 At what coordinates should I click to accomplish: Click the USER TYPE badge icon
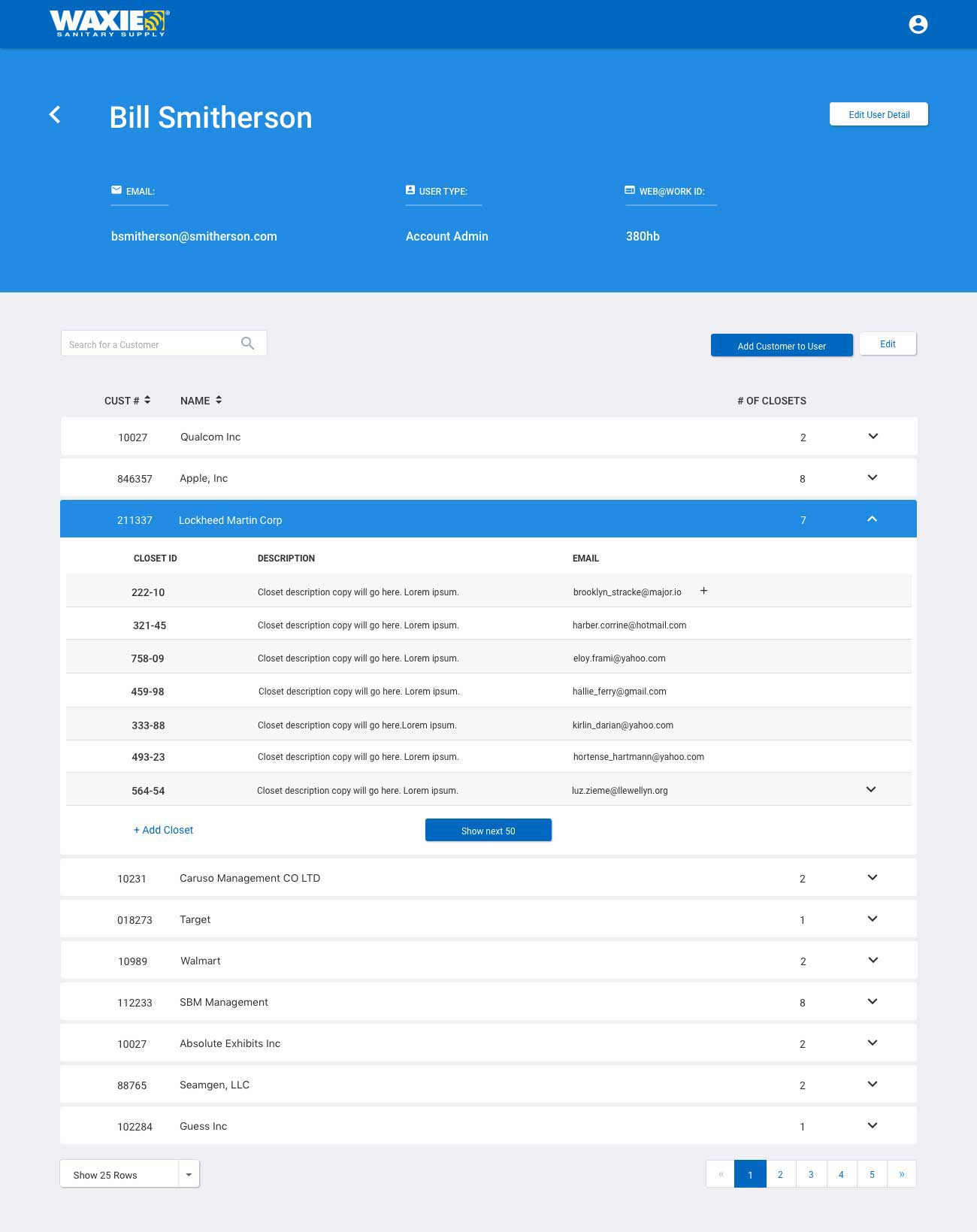point(410,190)
